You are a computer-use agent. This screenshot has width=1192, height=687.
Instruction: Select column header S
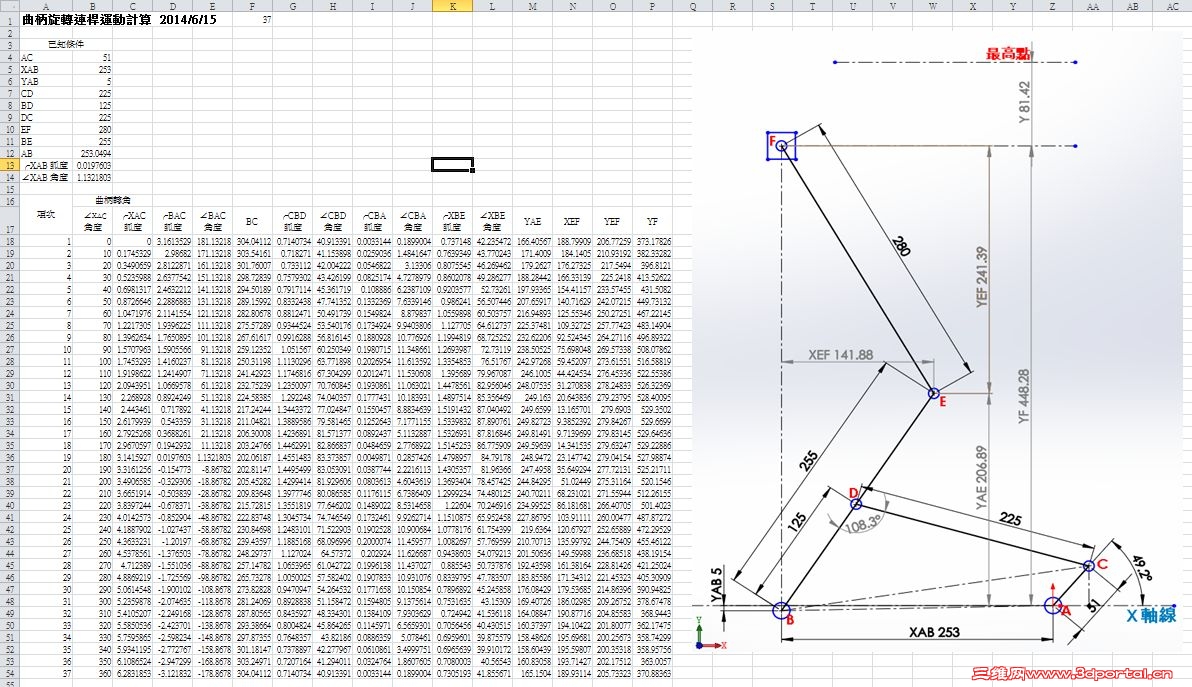click(x=772, y=6)
